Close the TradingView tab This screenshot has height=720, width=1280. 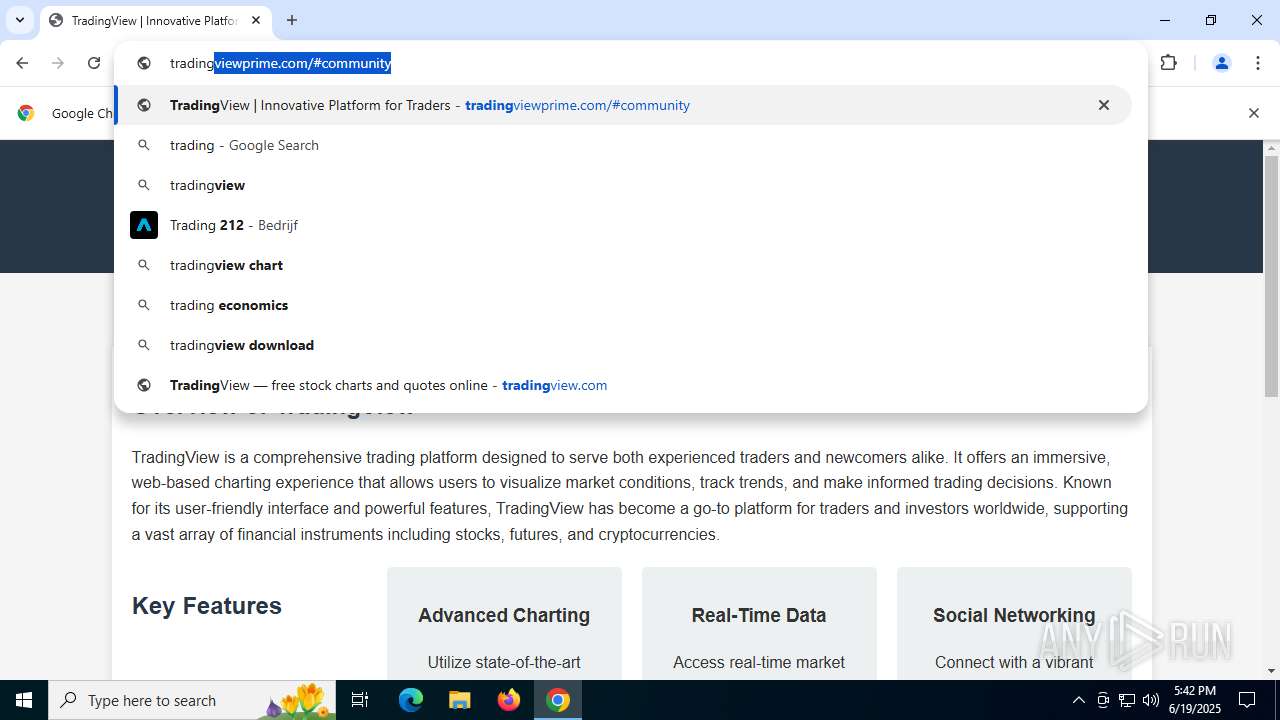pos(256,20)
